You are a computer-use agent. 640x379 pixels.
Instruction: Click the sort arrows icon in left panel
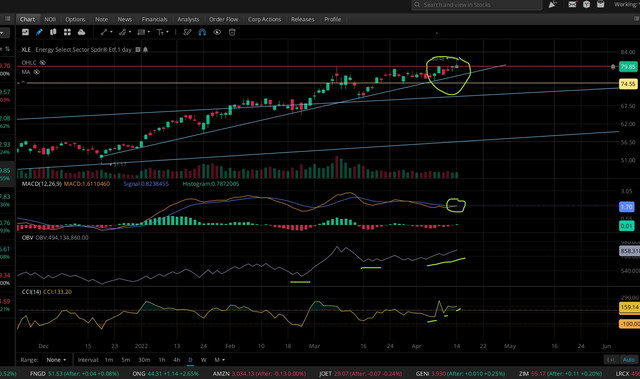[x=7, y=49]
